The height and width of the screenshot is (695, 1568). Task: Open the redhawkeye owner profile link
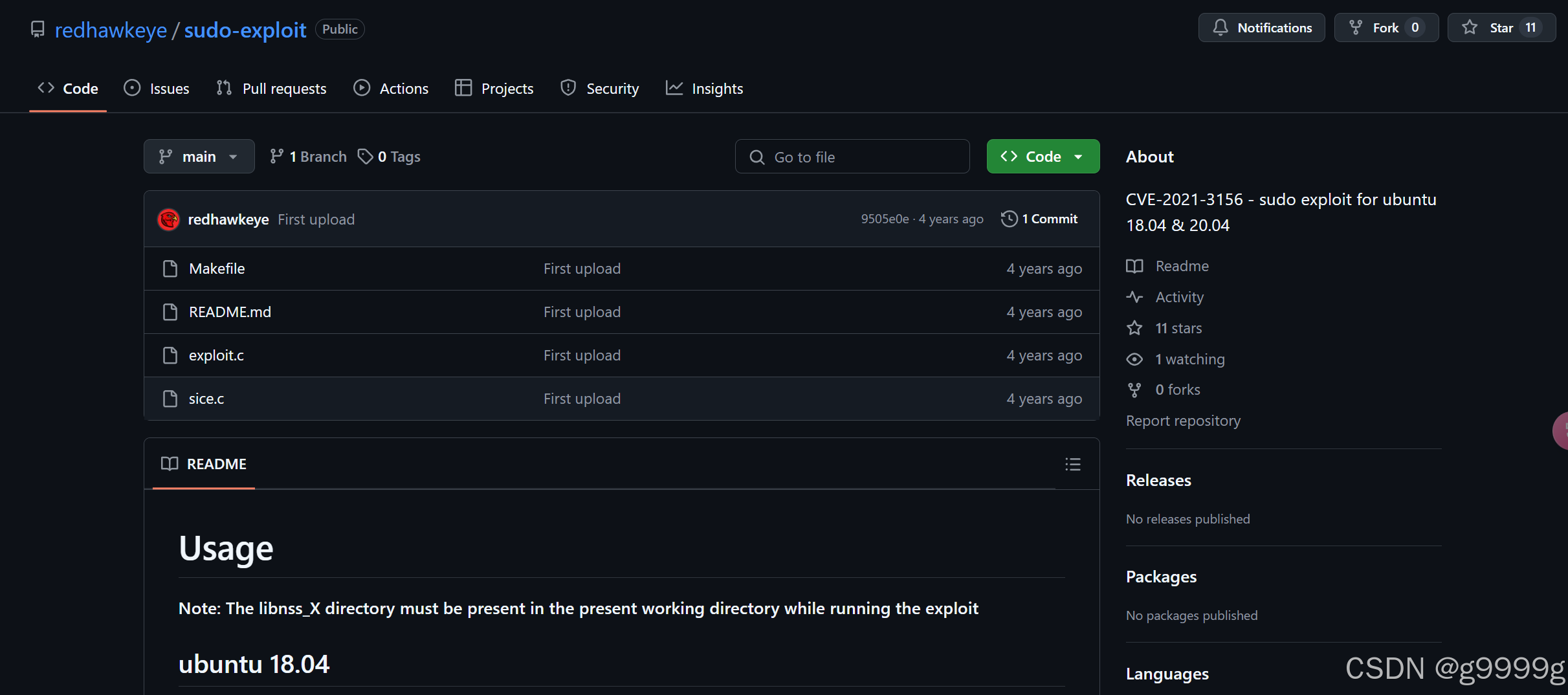point(111,30)
